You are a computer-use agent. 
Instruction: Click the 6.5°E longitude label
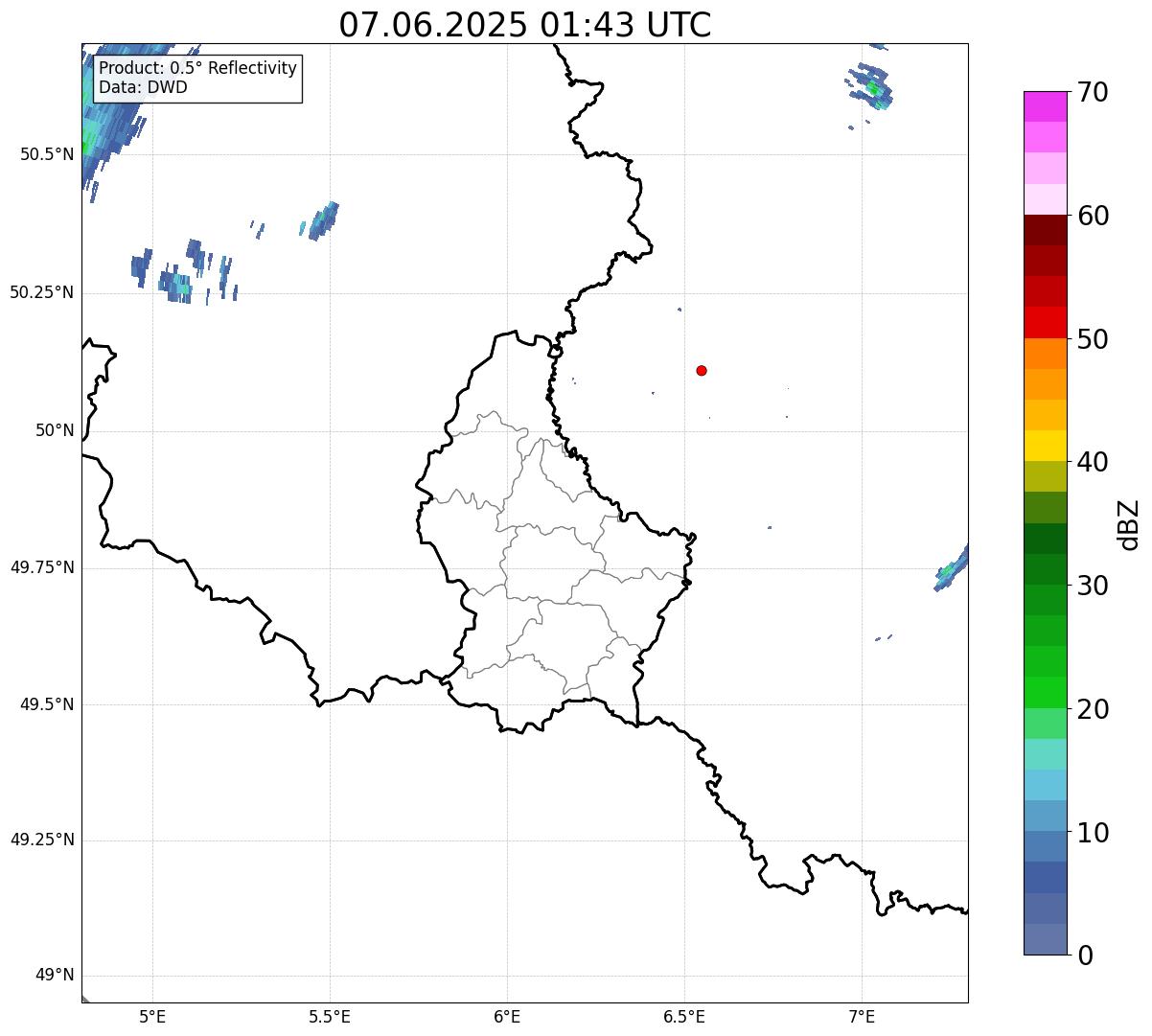pyautogui.click(x=684, y=1018)
